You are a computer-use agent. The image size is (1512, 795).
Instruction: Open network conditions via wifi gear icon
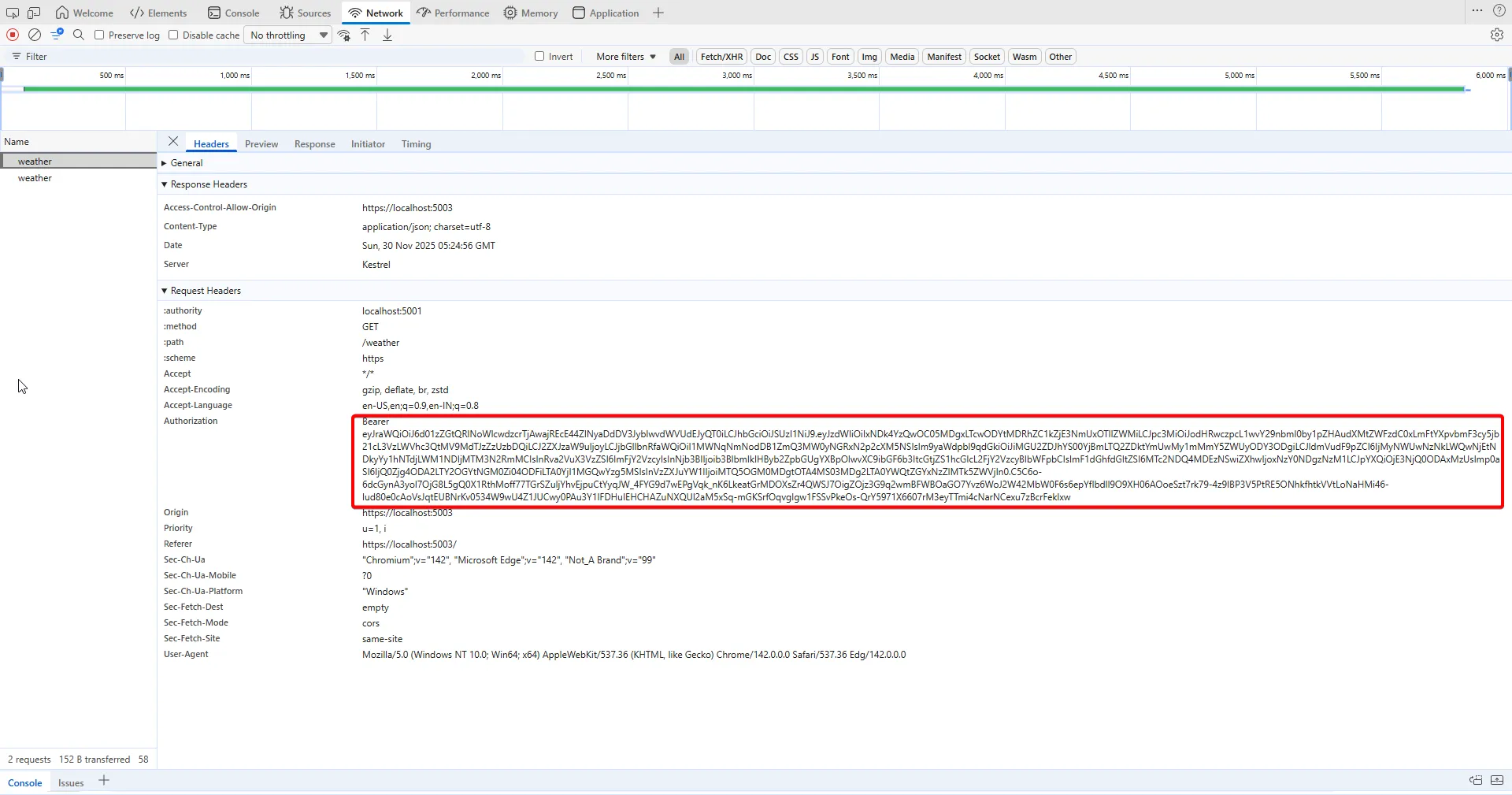343,35
